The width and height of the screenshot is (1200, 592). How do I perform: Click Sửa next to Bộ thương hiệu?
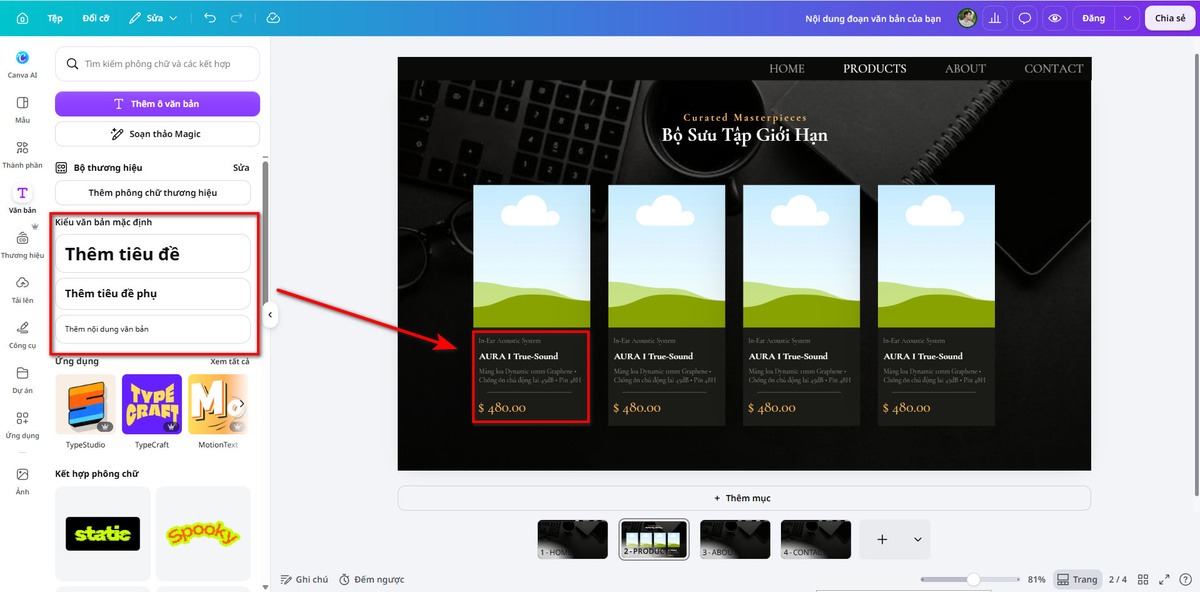[x=241, y=168]
